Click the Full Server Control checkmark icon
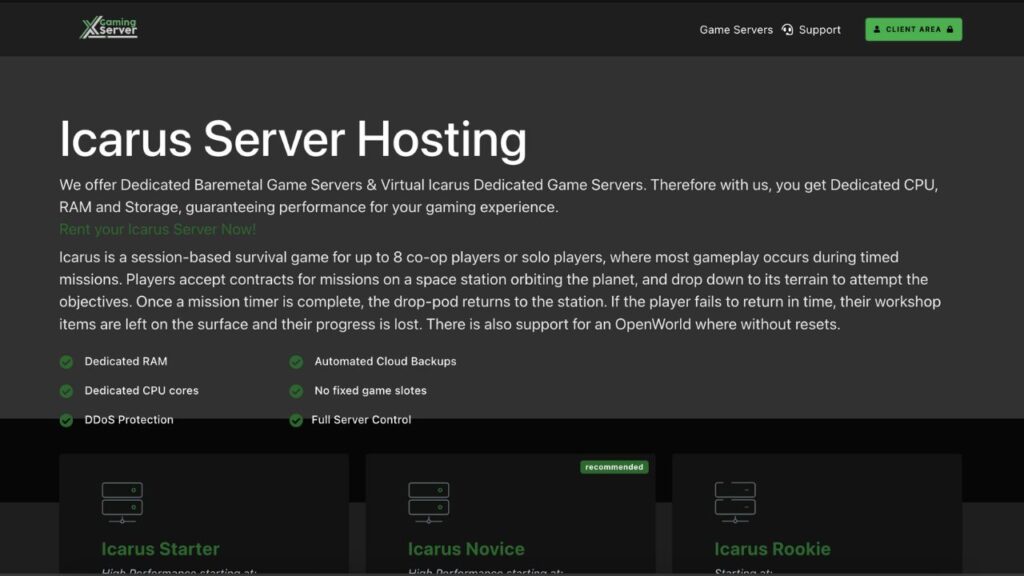1024x576 pixels. (x=296, y=420)
